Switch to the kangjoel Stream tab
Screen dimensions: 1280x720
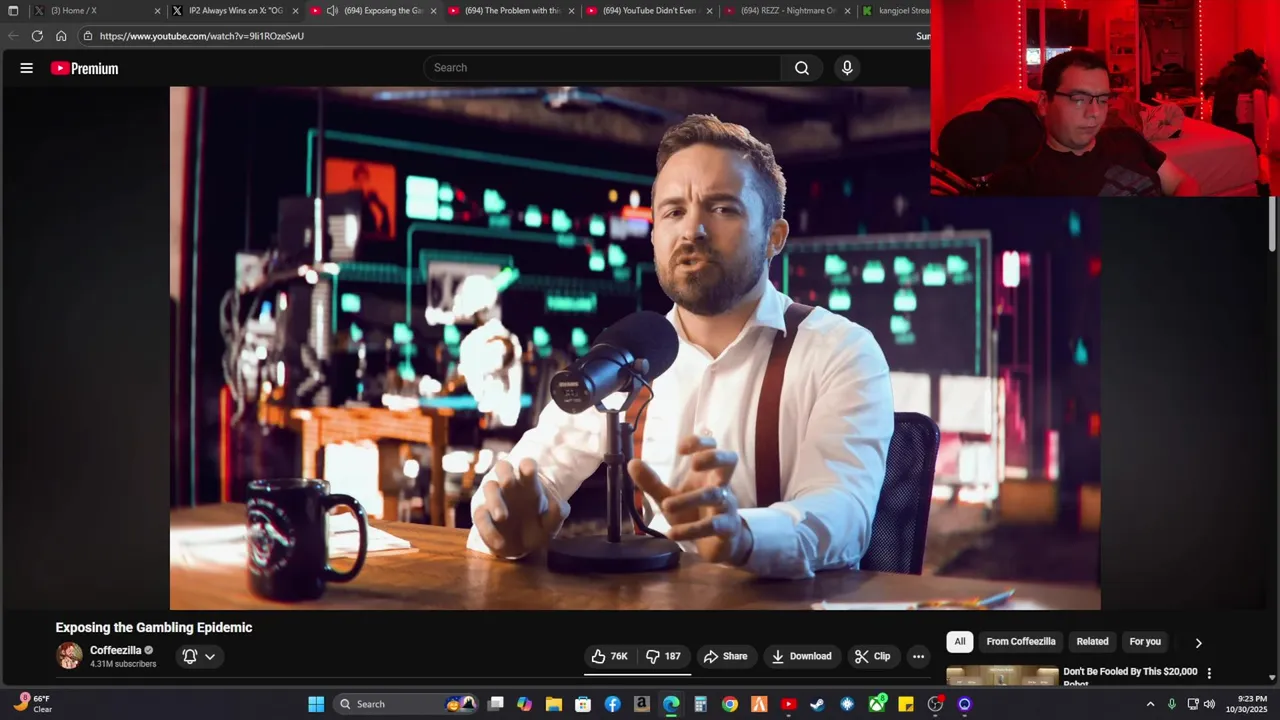[896, 11]
